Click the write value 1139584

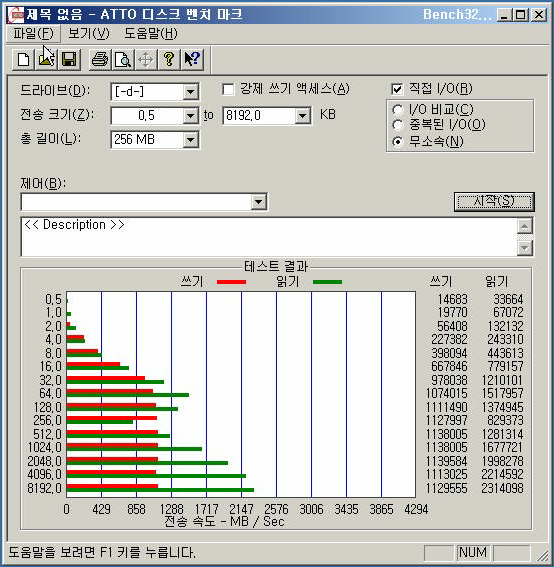coord(447,461)
